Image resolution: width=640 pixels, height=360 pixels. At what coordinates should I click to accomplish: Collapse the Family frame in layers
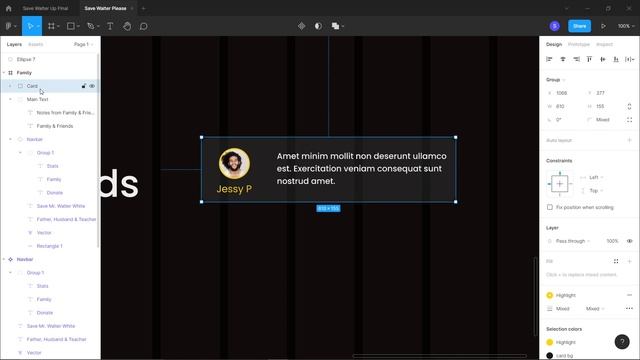[4, 73]
